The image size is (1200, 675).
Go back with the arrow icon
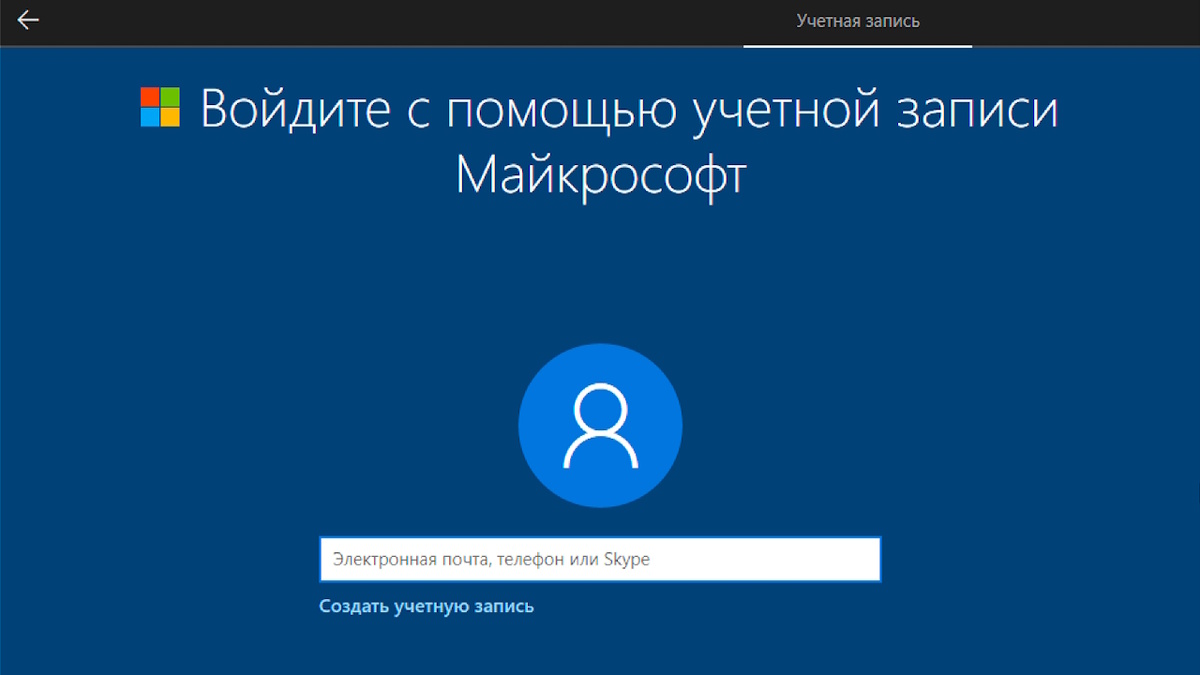28,20
